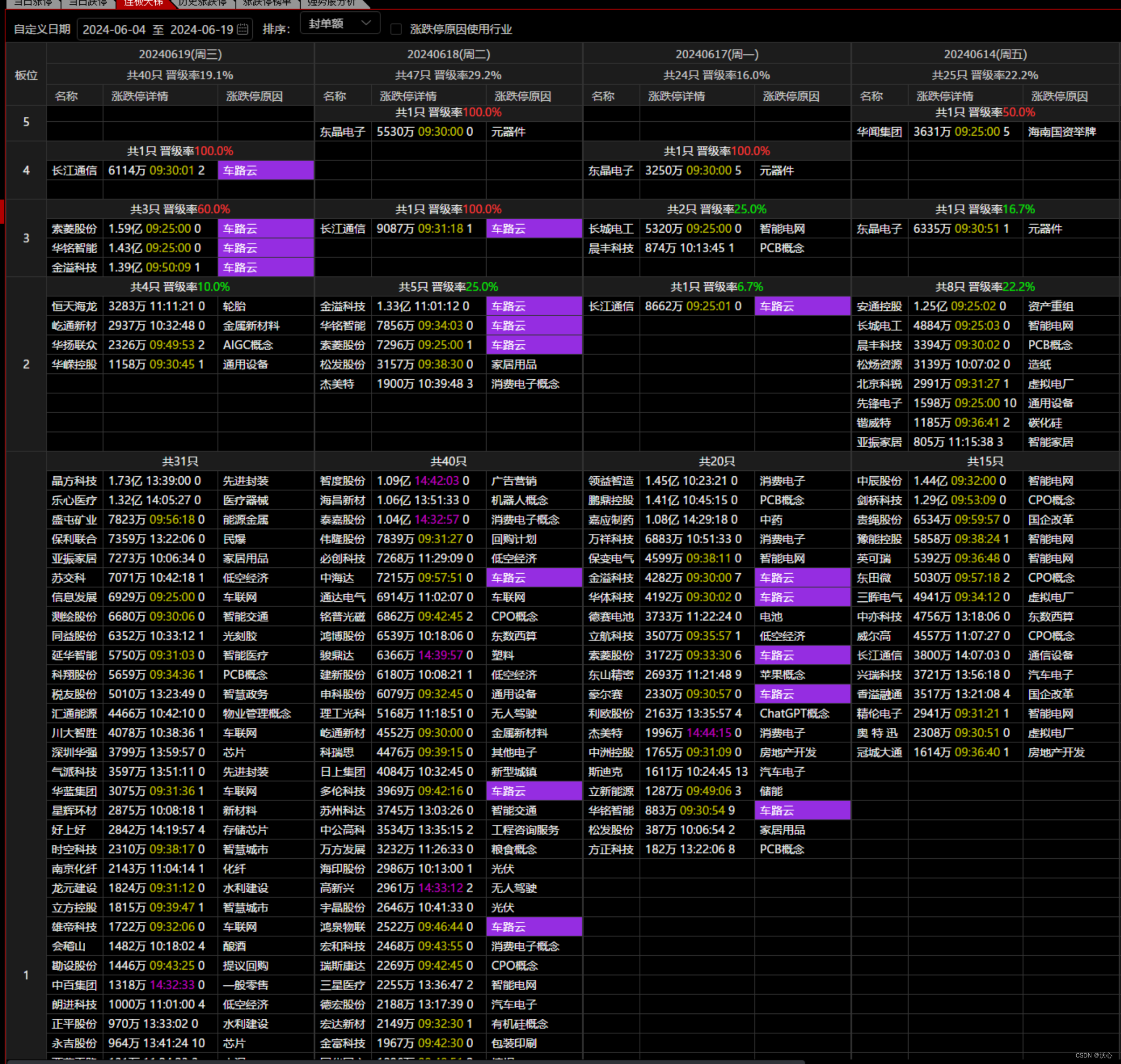
Task: Click the 中海达 stock name
Action: pos(337,578)
